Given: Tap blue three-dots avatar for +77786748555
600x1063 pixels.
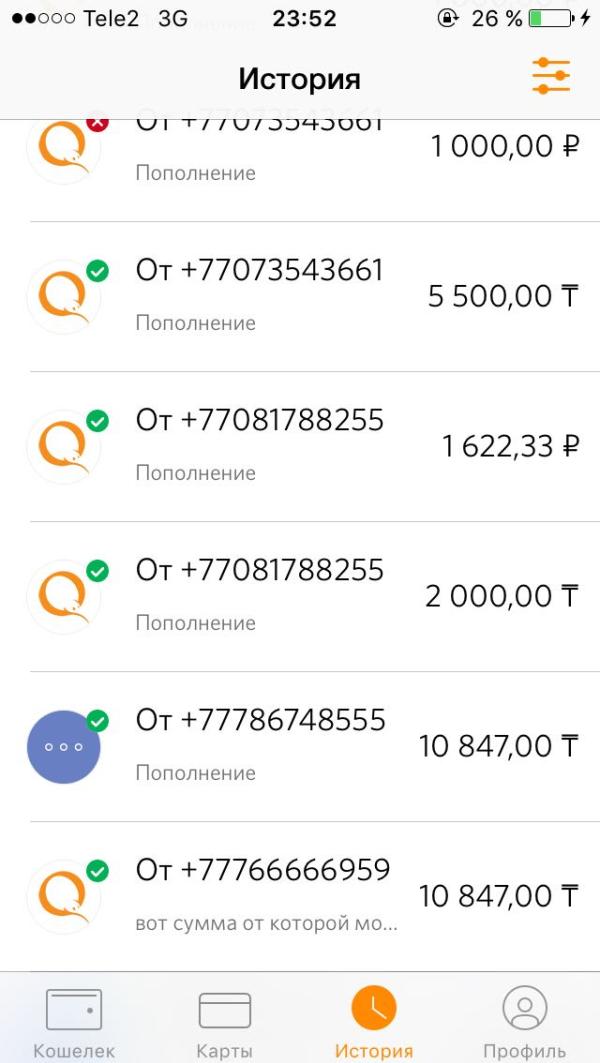Looking at the screenshot, I should coord(64,747).
